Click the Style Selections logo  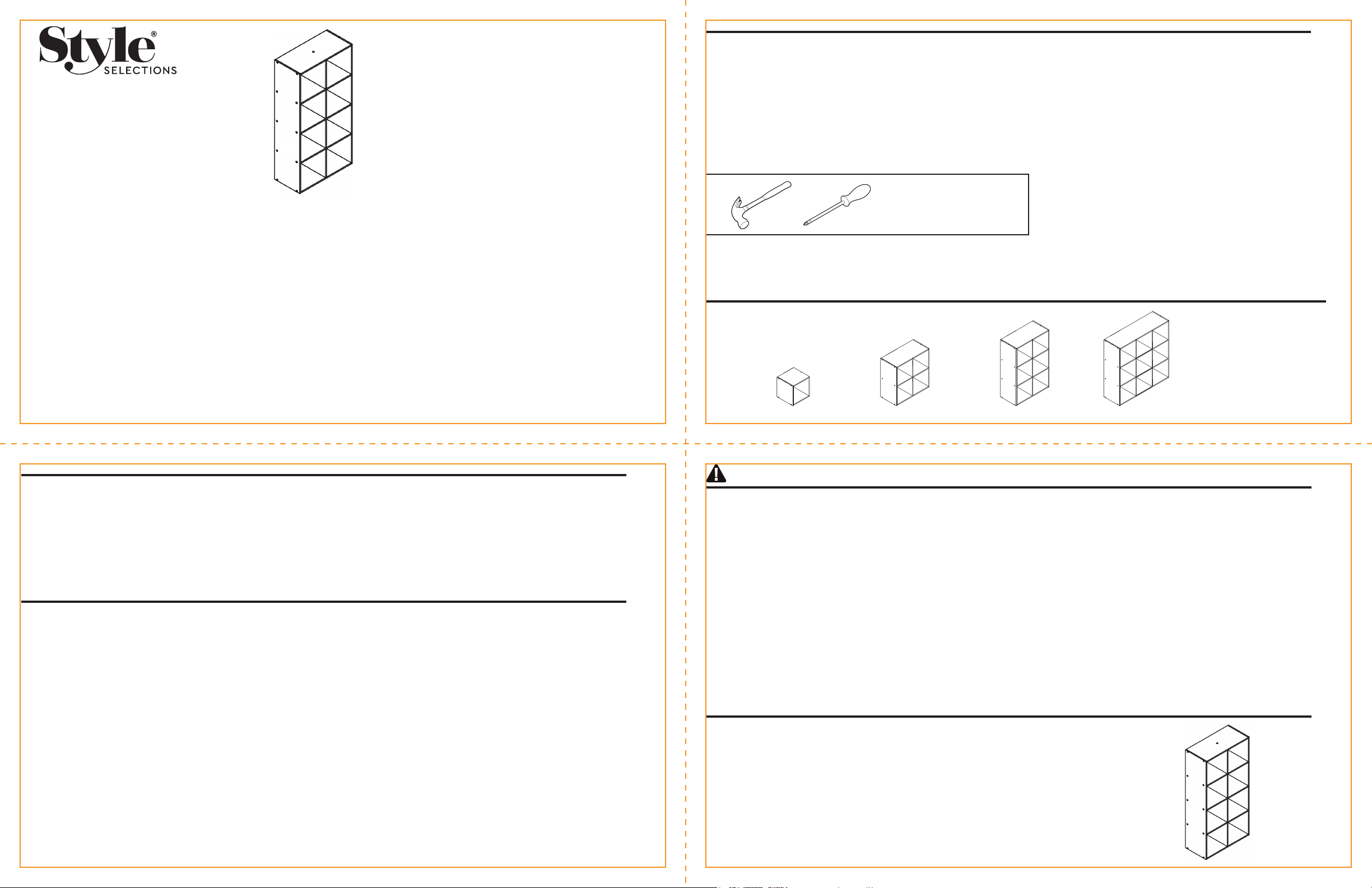(108, 50)
